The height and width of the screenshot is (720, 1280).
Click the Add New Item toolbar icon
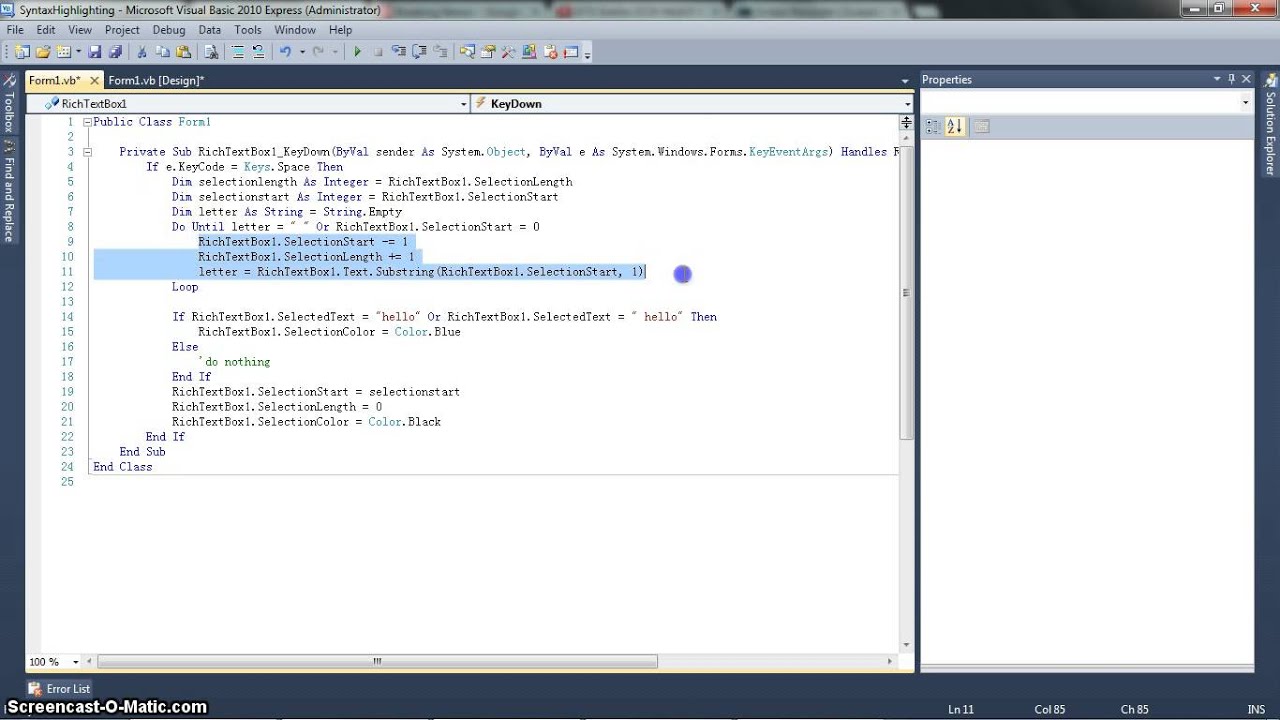(x=63, y=52)
